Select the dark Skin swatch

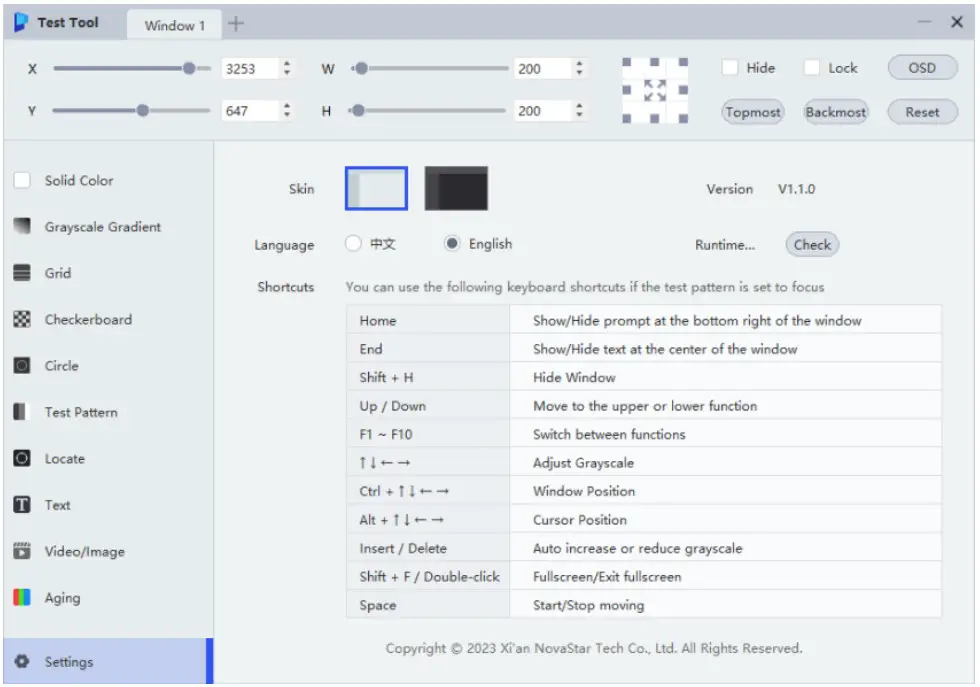point(456,187)
